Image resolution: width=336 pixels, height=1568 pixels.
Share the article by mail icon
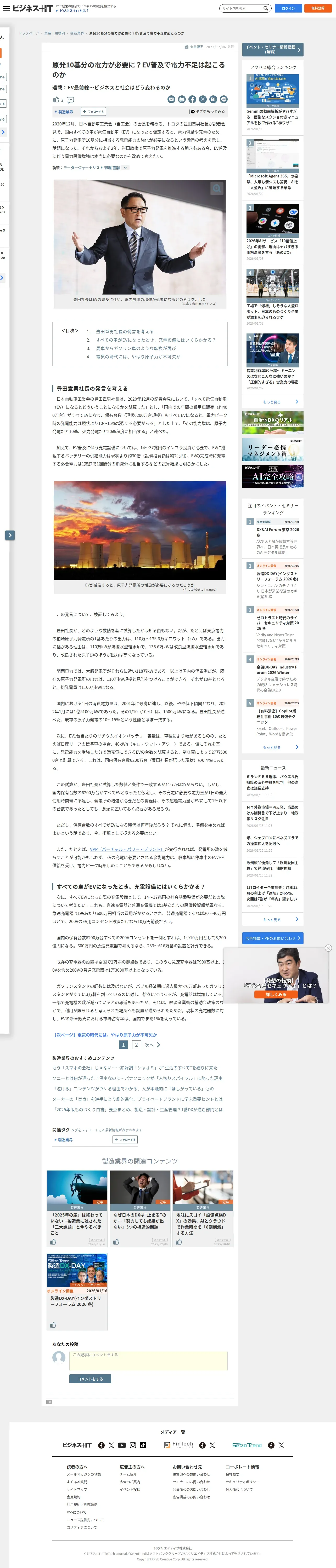(x=171, y=99)
